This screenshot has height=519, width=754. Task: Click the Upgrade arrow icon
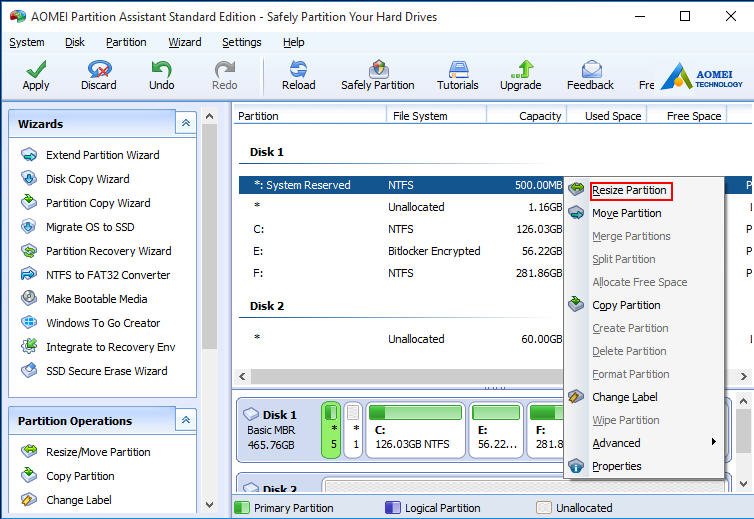[522, 69]
